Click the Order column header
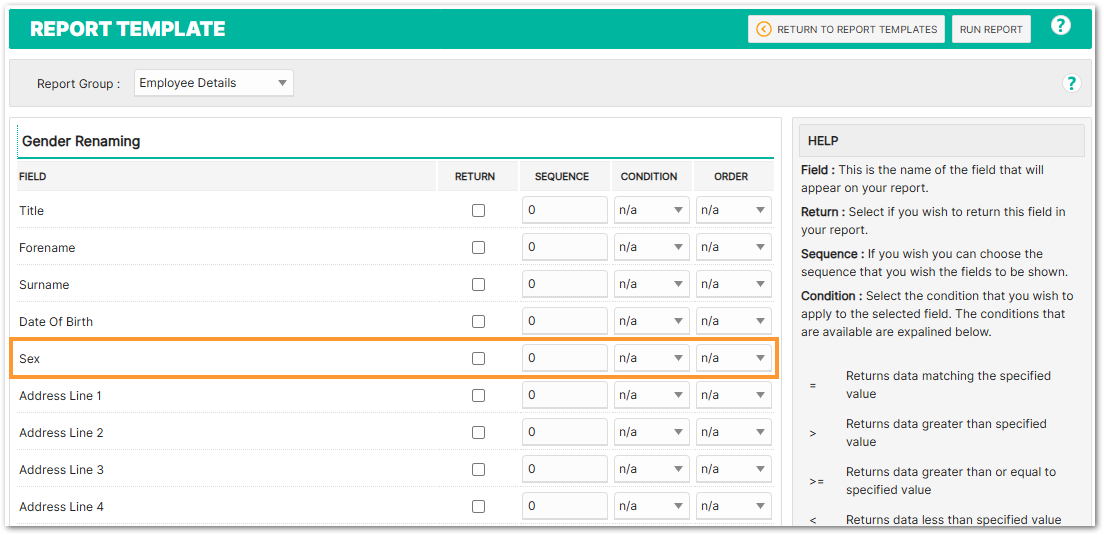The image size is (1104, 535). tap(731, 177)
